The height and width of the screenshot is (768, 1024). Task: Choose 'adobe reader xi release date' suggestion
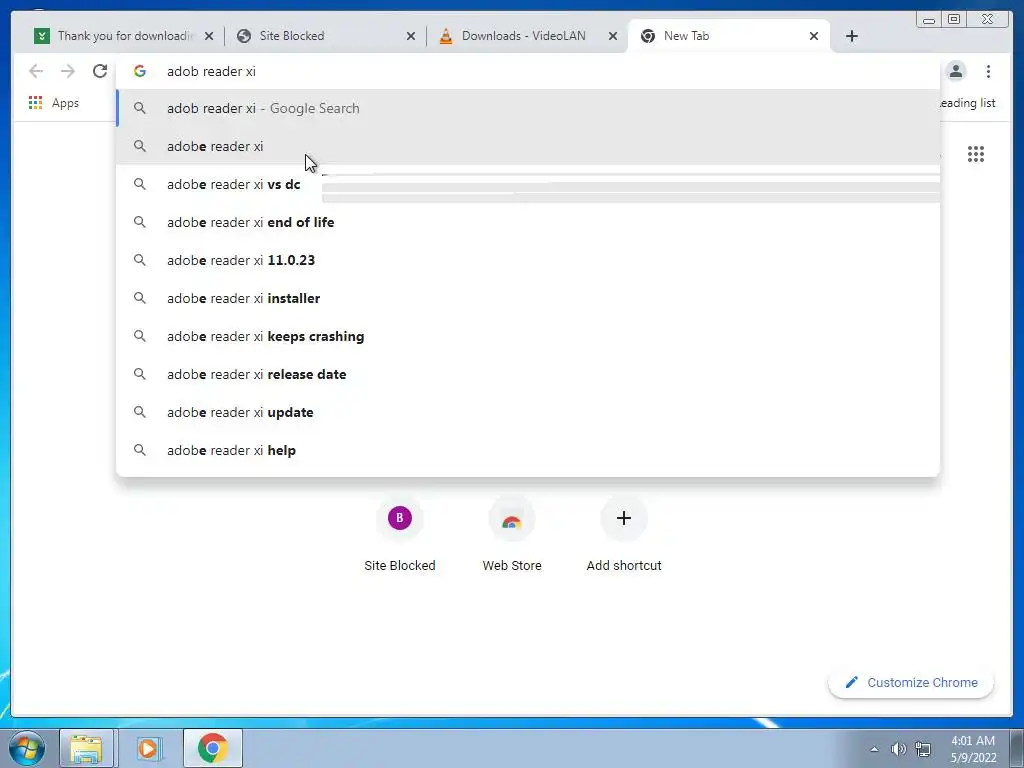coord(528,374)
